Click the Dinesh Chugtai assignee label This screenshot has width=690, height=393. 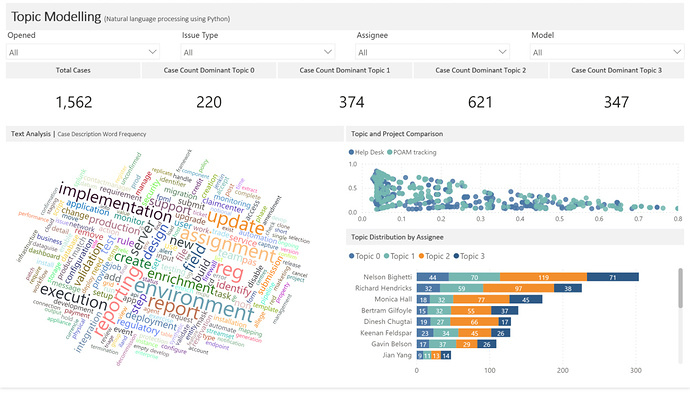click(x=388, y=321)
